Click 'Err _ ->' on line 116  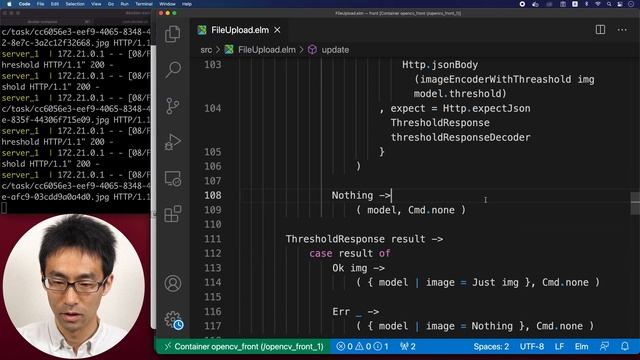click(x=356, y=312)
